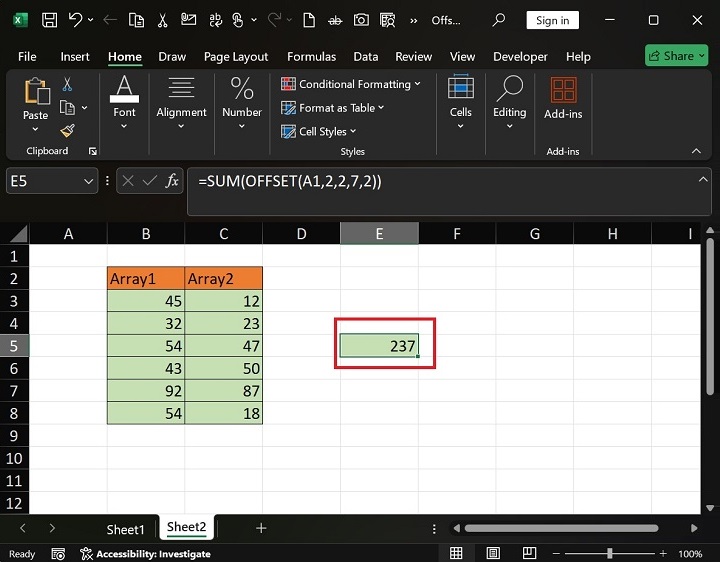This screenshot has width=720, height=562.
Task: Open the Name Box dropdown arrow
Action: point(88,181)
